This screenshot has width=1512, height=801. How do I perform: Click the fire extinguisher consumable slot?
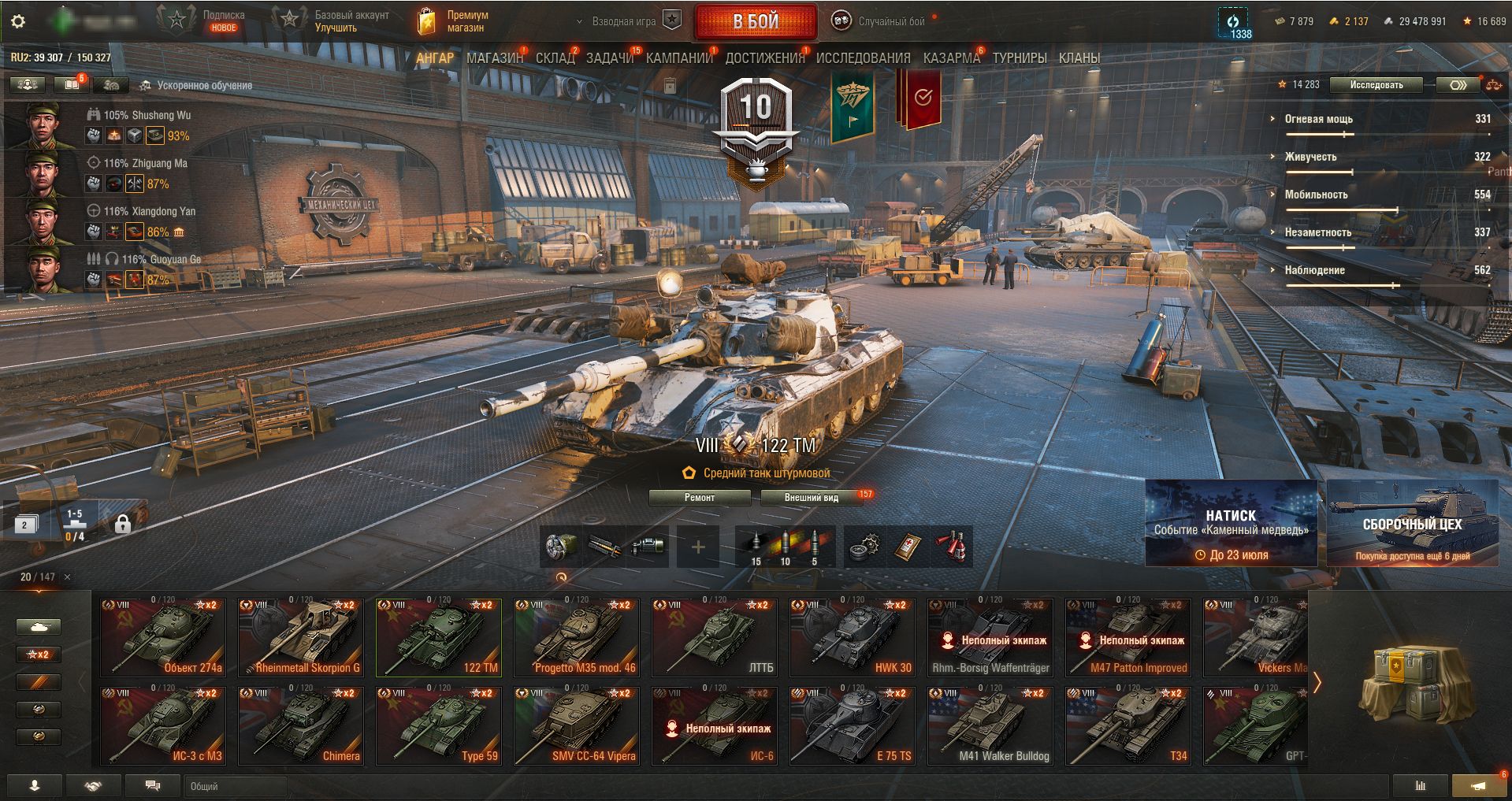tap(951, 547)
